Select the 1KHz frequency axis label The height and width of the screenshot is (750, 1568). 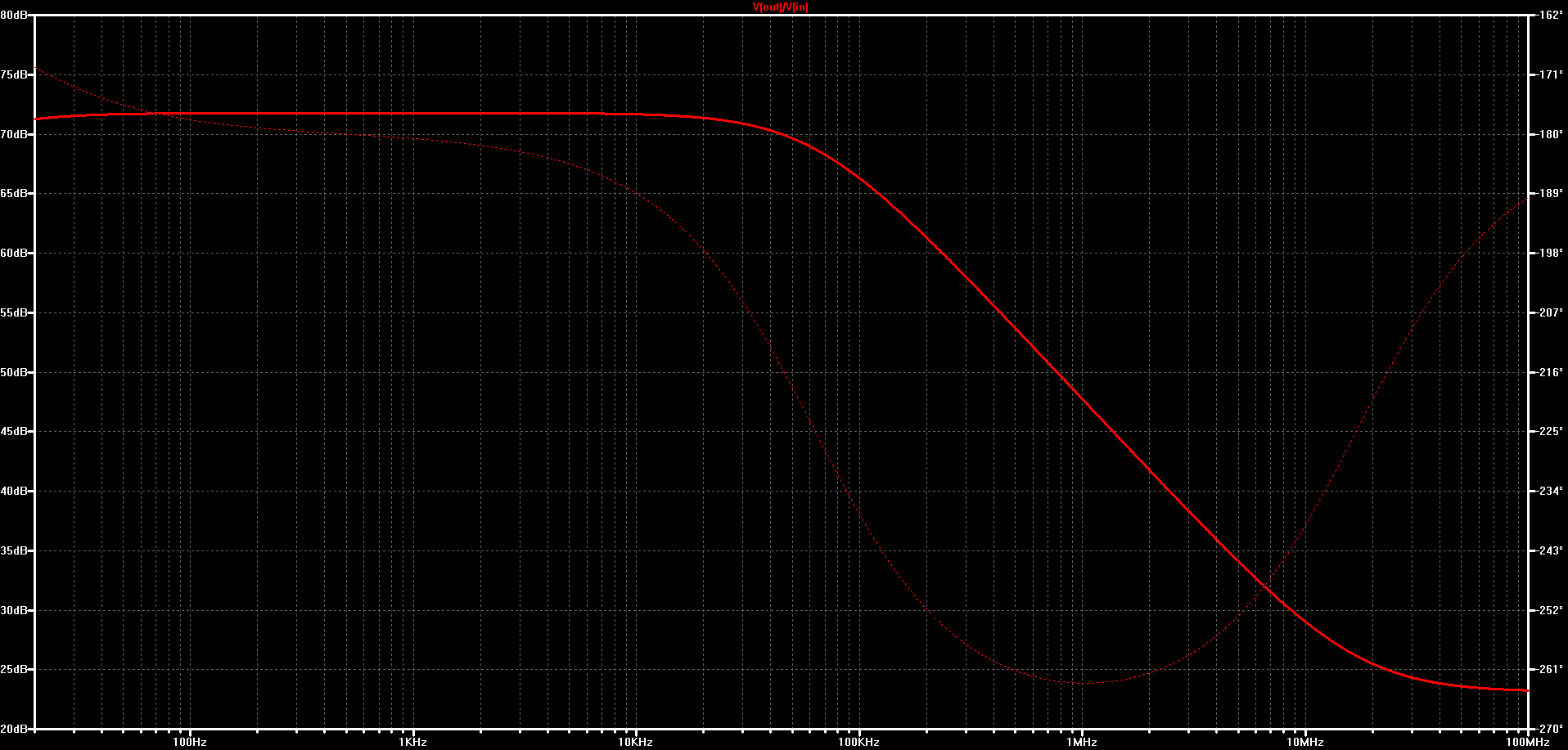(412, 742)
